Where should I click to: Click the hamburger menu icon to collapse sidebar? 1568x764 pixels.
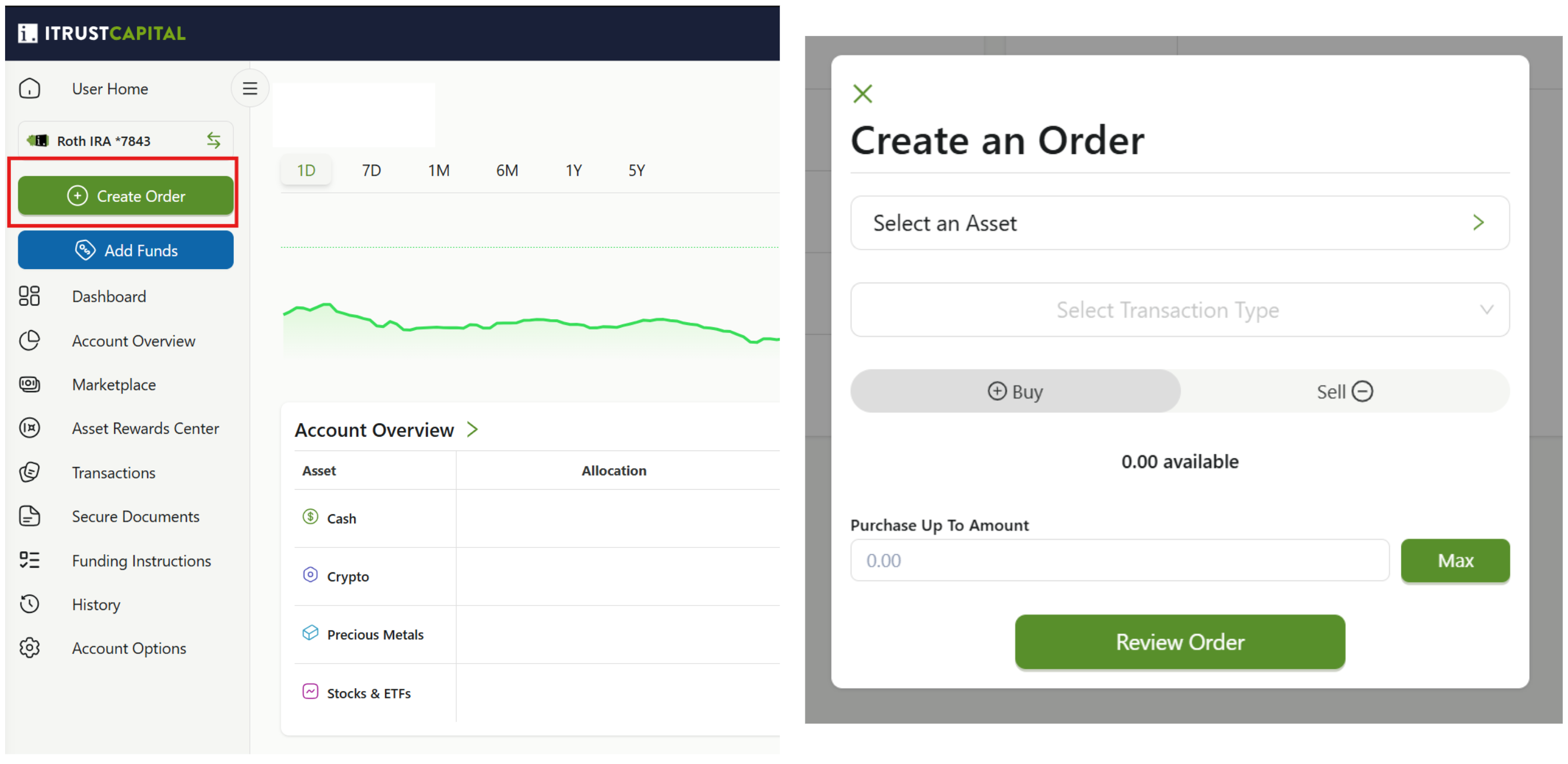coord(250,89)
